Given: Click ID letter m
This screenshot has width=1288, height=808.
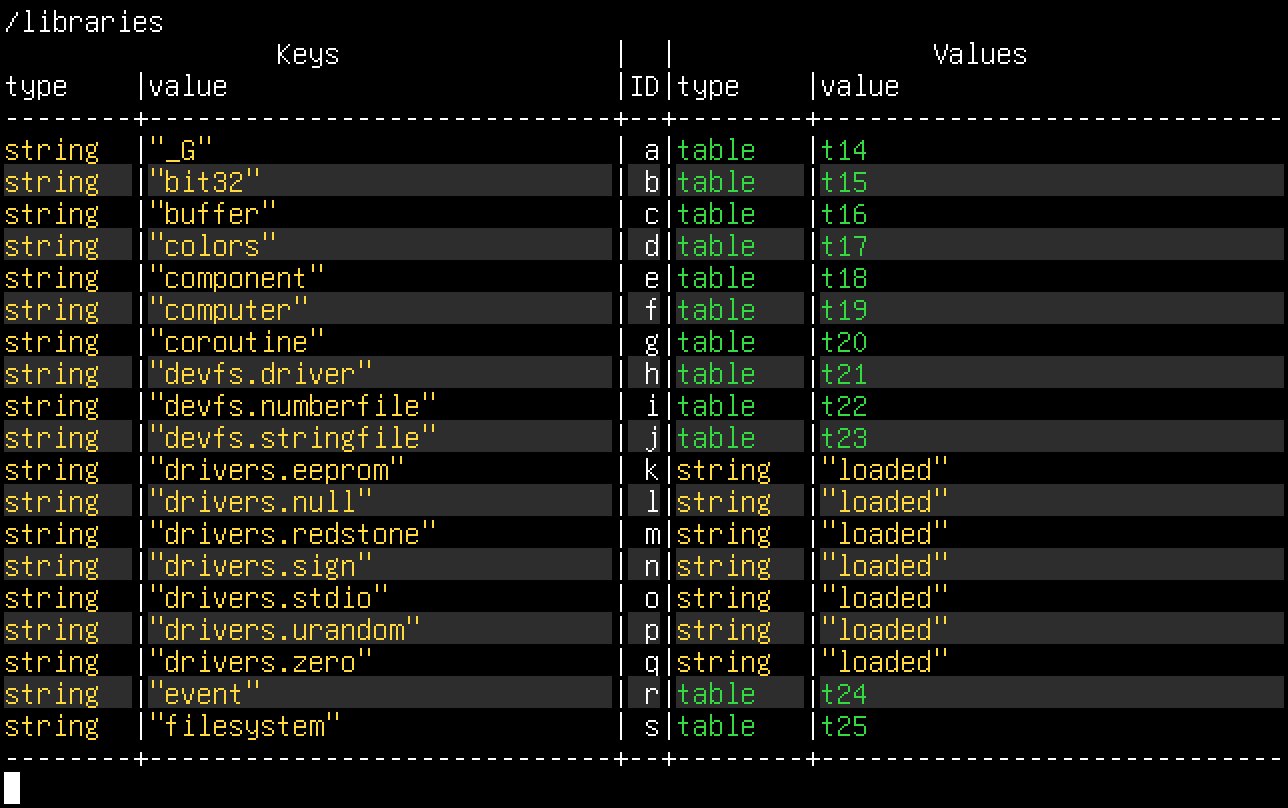Looking at the screenshot, I should (x=652, y=534).
